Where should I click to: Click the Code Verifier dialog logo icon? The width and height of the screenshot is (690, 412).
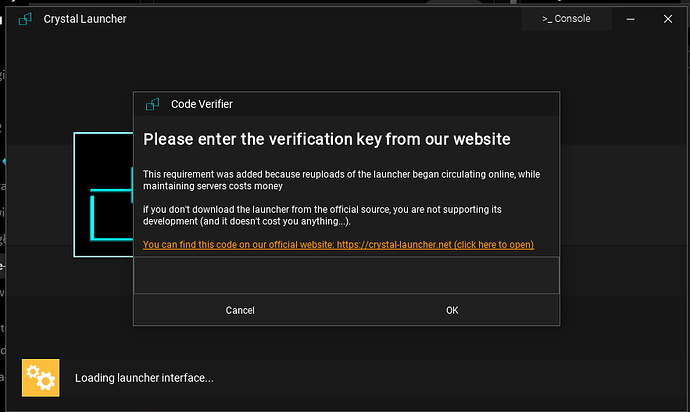[153, 104]
